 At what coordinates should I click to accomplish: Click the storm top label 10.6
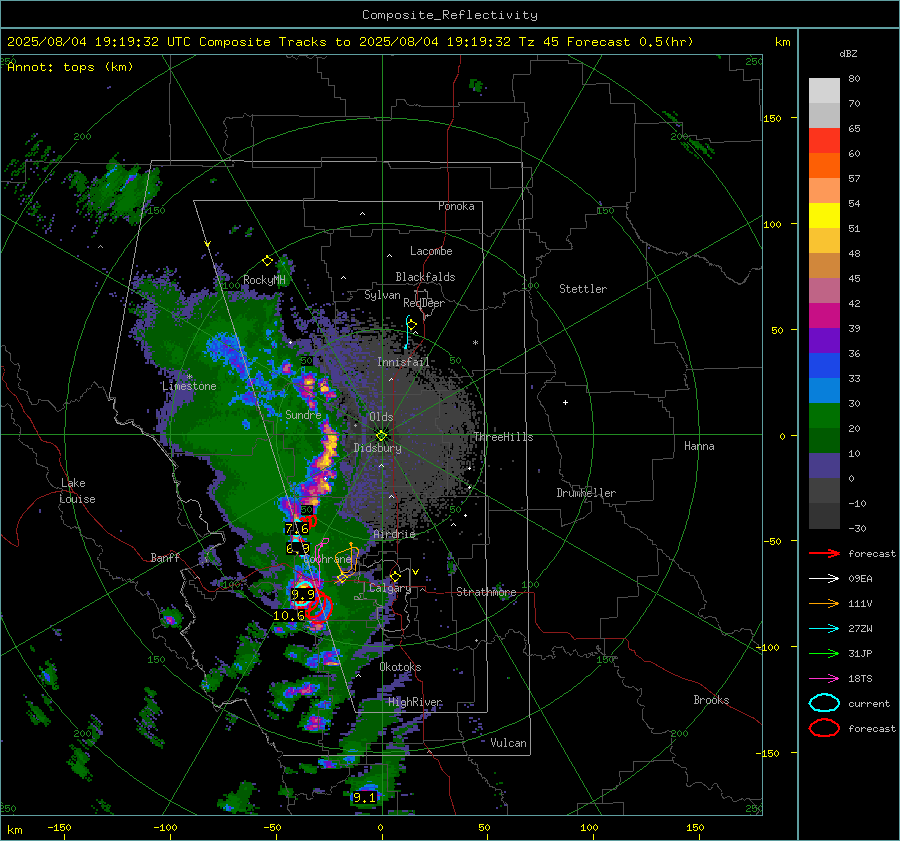pyautogui.click(x=289, y=615)
